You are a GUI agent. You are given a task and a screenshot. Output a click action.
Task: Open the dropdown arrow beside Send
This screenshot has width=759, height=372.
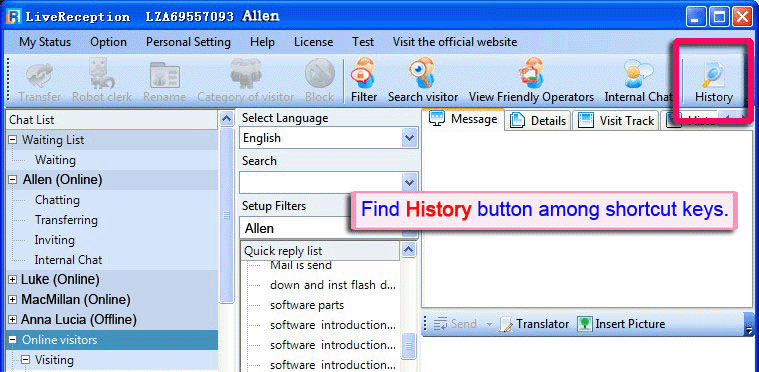pyautogui.click(x=489, y=324)
